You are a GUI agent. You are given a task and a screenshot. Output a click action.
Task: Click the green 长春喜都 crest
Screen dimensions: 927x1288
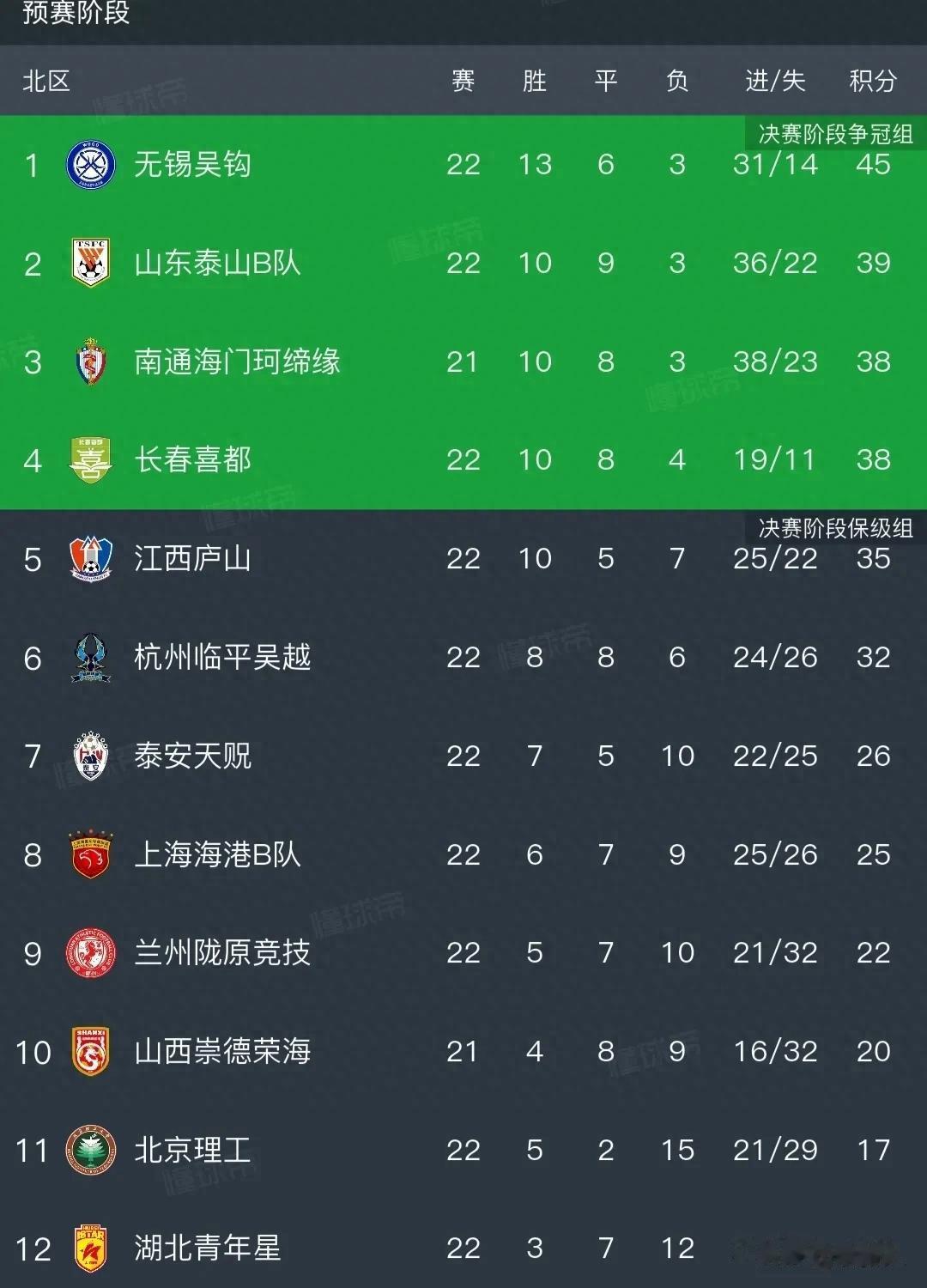pos(91,460)
